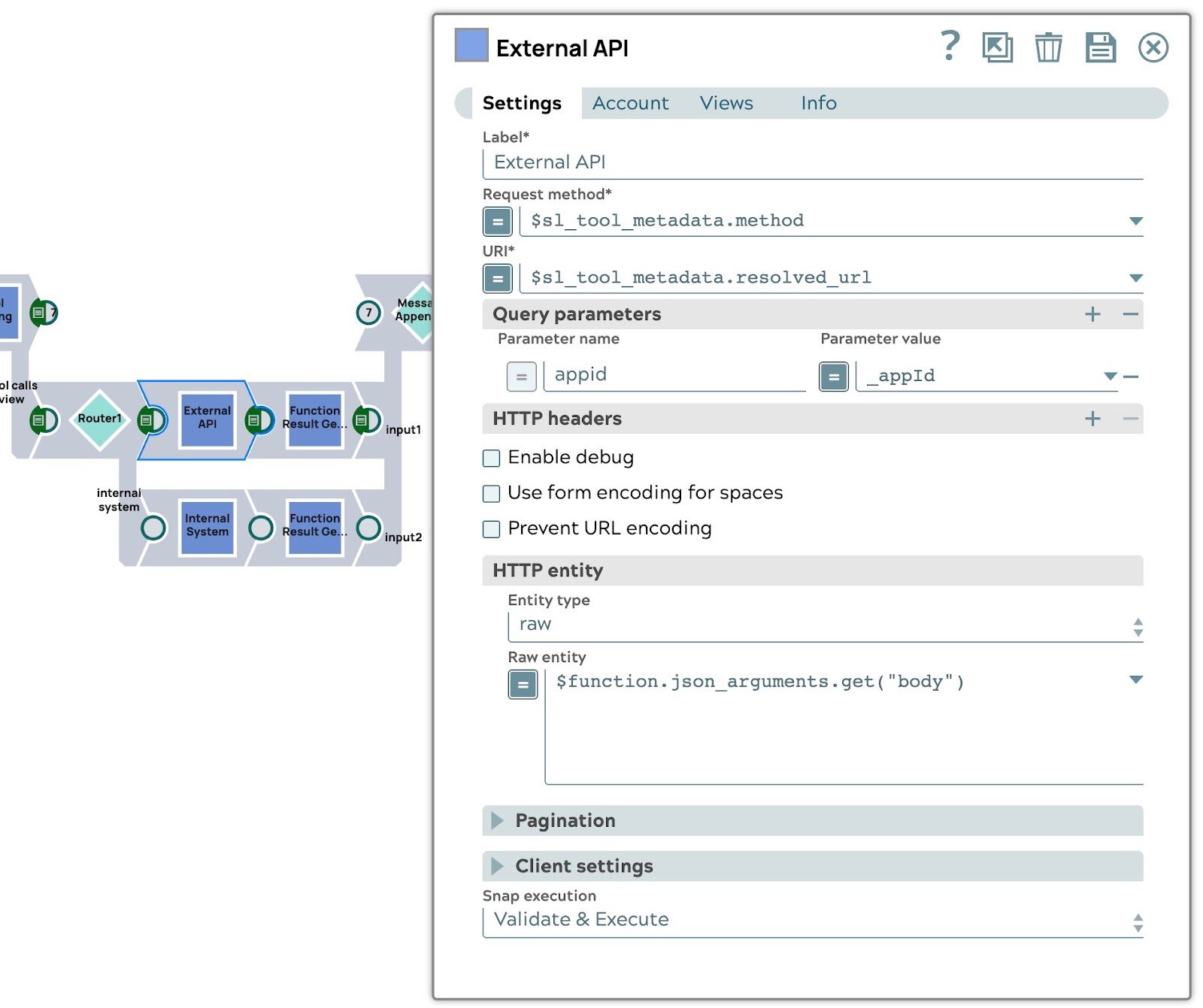1203x1008 pixels.
Task: Check Use form encoding for spaces
Action: click(x=492, y=493)
